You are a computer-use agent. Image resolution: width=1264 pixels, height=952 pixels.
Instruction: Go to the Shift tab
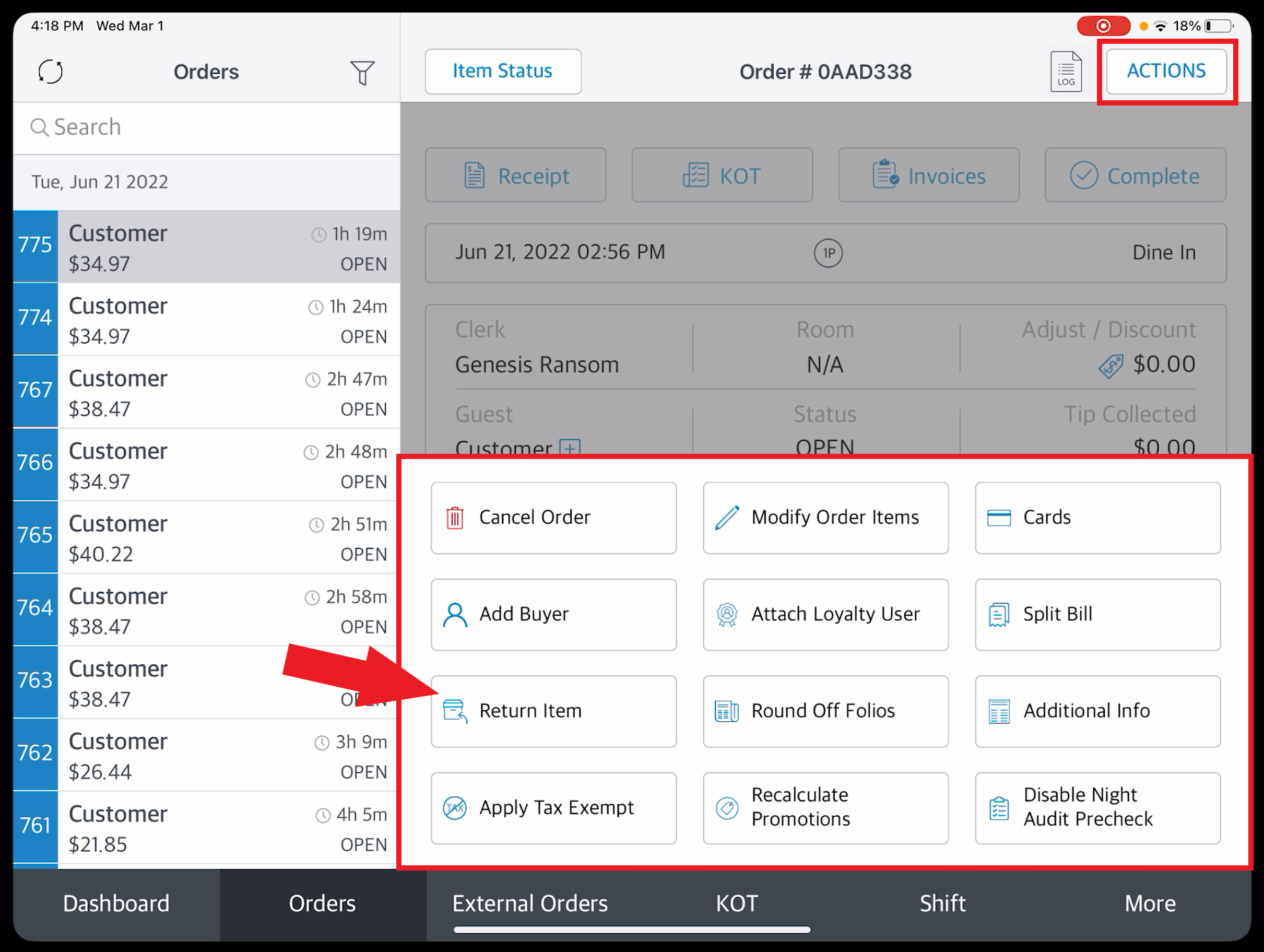(x=942, y=904)
